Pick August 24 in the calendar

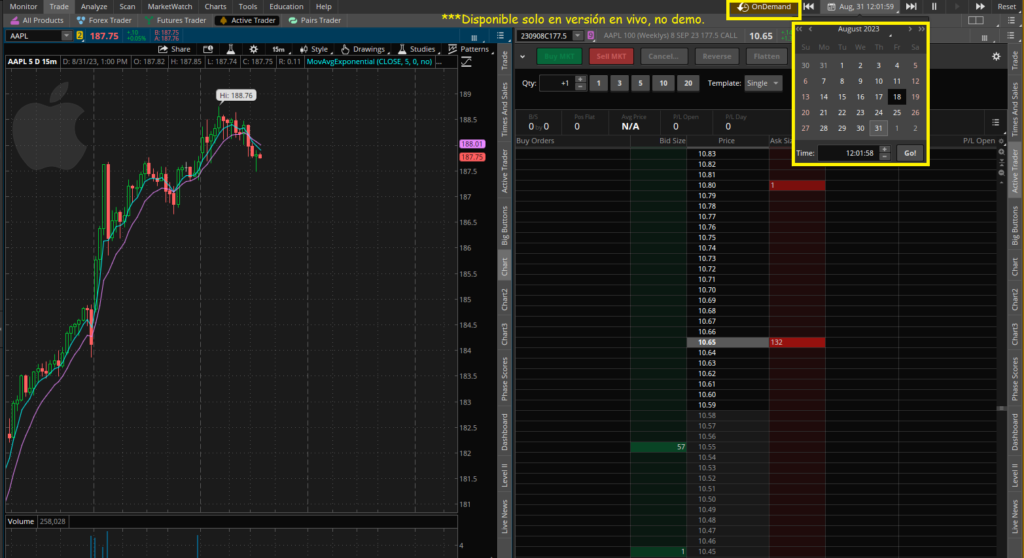click(x=878, y=112)
